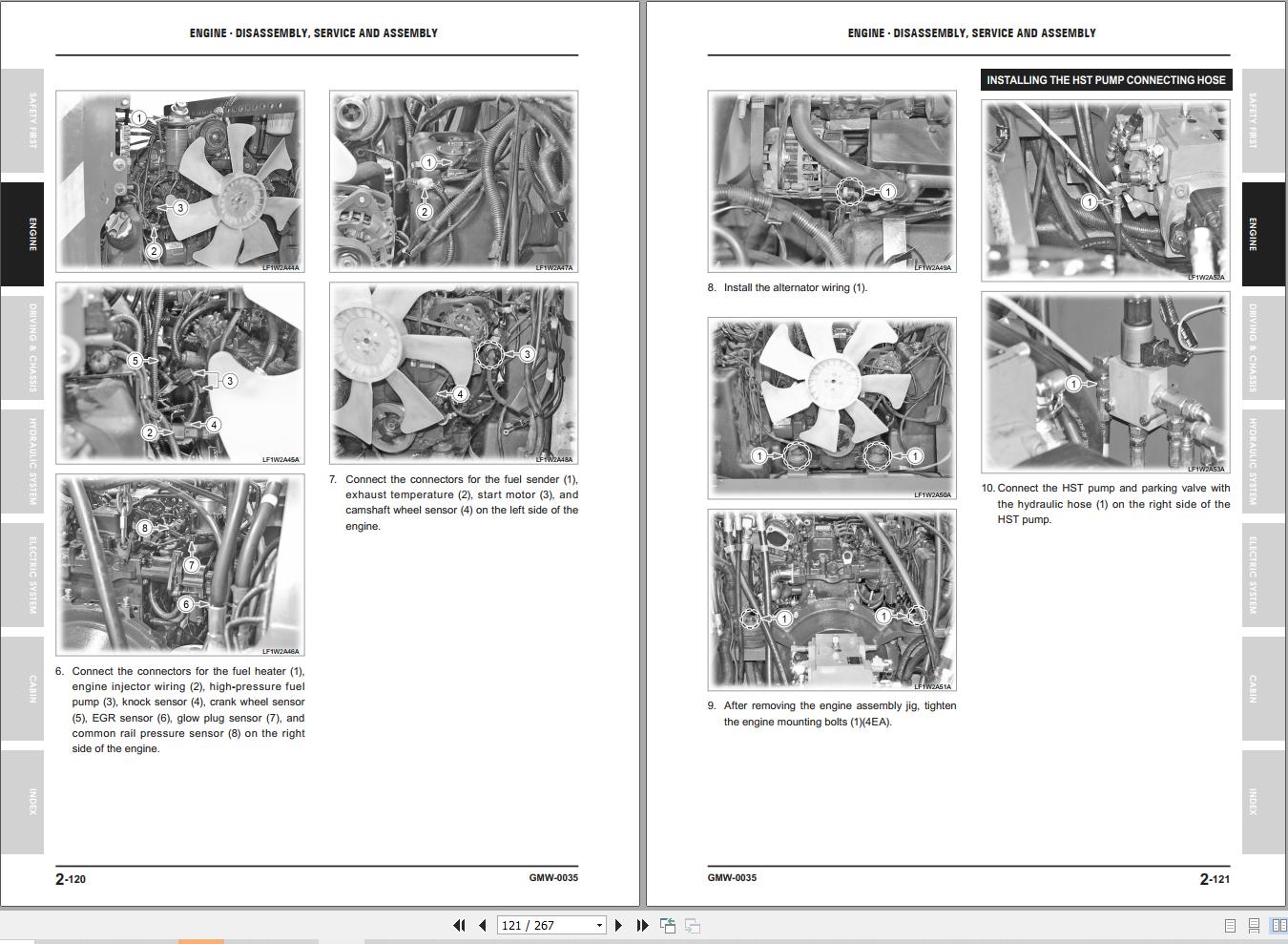This screenshot has width=1288, height=944.
Task: Click fan and sensor photo LF1W2A48A
Action: click(453, 373)
